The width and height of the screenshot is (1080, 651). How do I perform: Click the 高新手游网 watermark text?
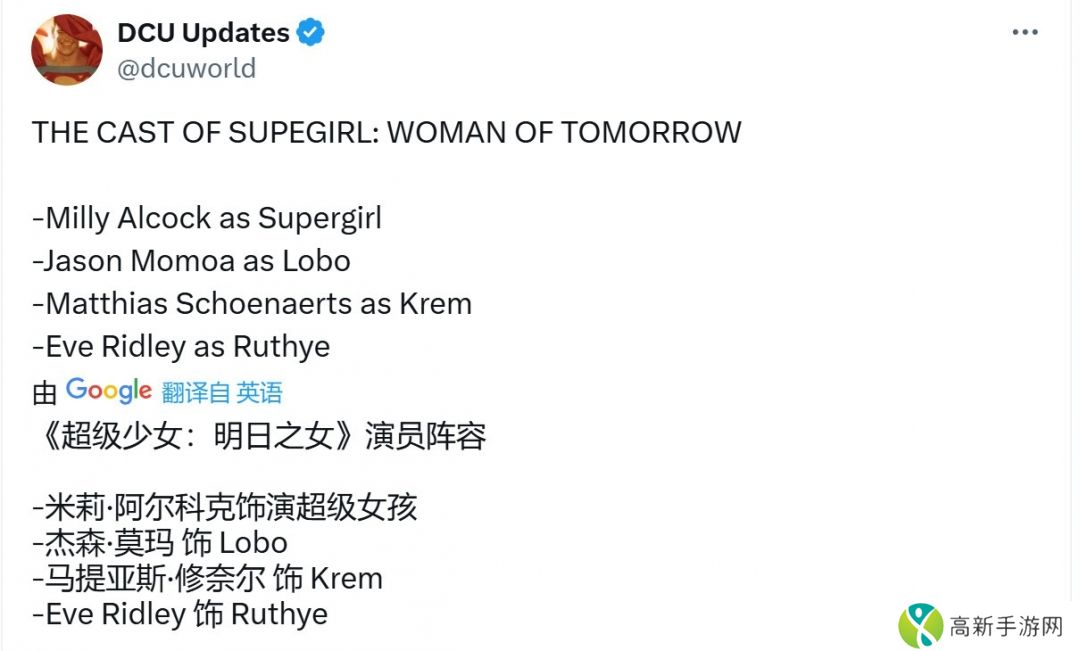[x=1005, y=627]
